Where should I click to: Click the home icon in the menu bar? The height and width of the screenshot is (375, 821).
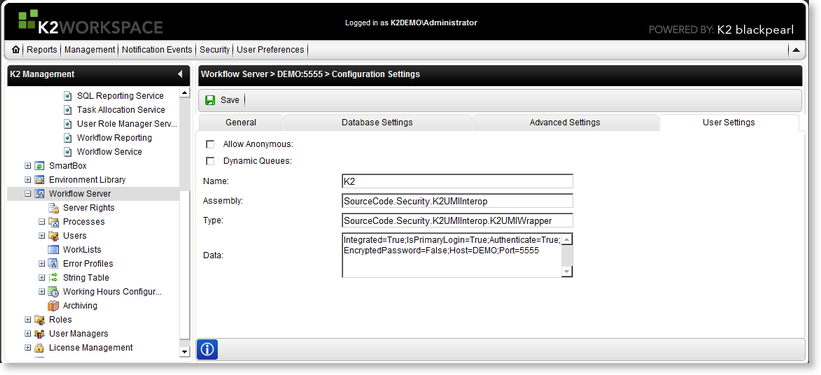[16, 50]
